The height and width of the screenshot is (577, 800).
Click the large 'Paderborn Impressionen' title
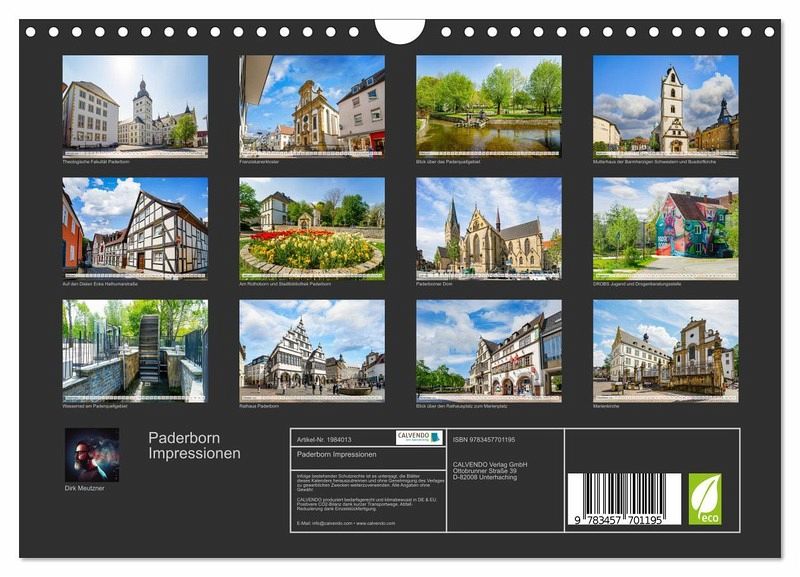click(194, 445)
